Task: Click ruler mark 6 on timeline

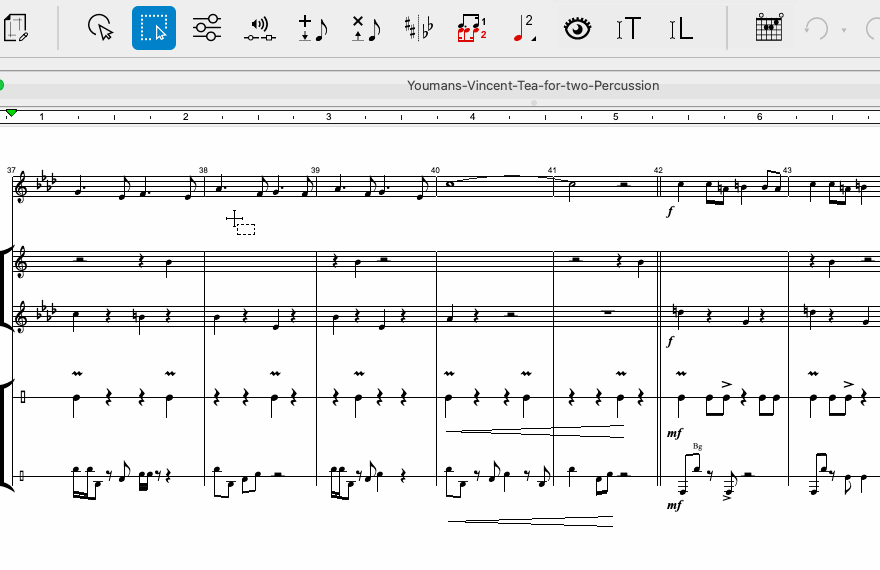Action: 759,117
